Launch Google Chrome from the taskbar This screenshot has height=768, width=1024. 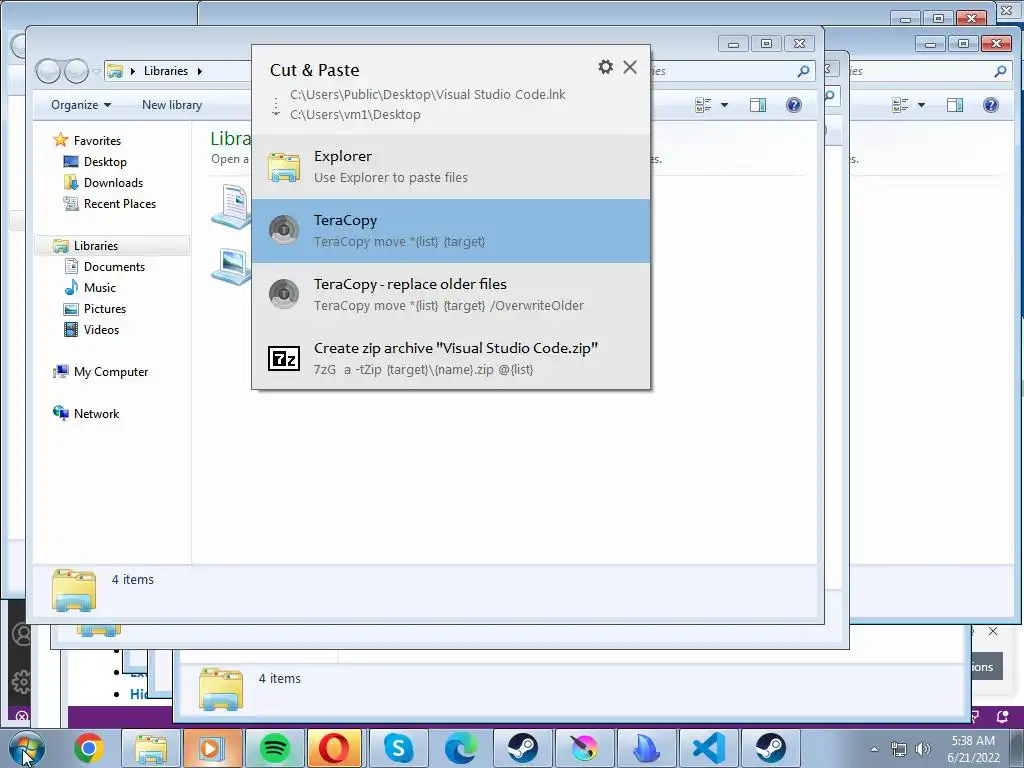89,748
